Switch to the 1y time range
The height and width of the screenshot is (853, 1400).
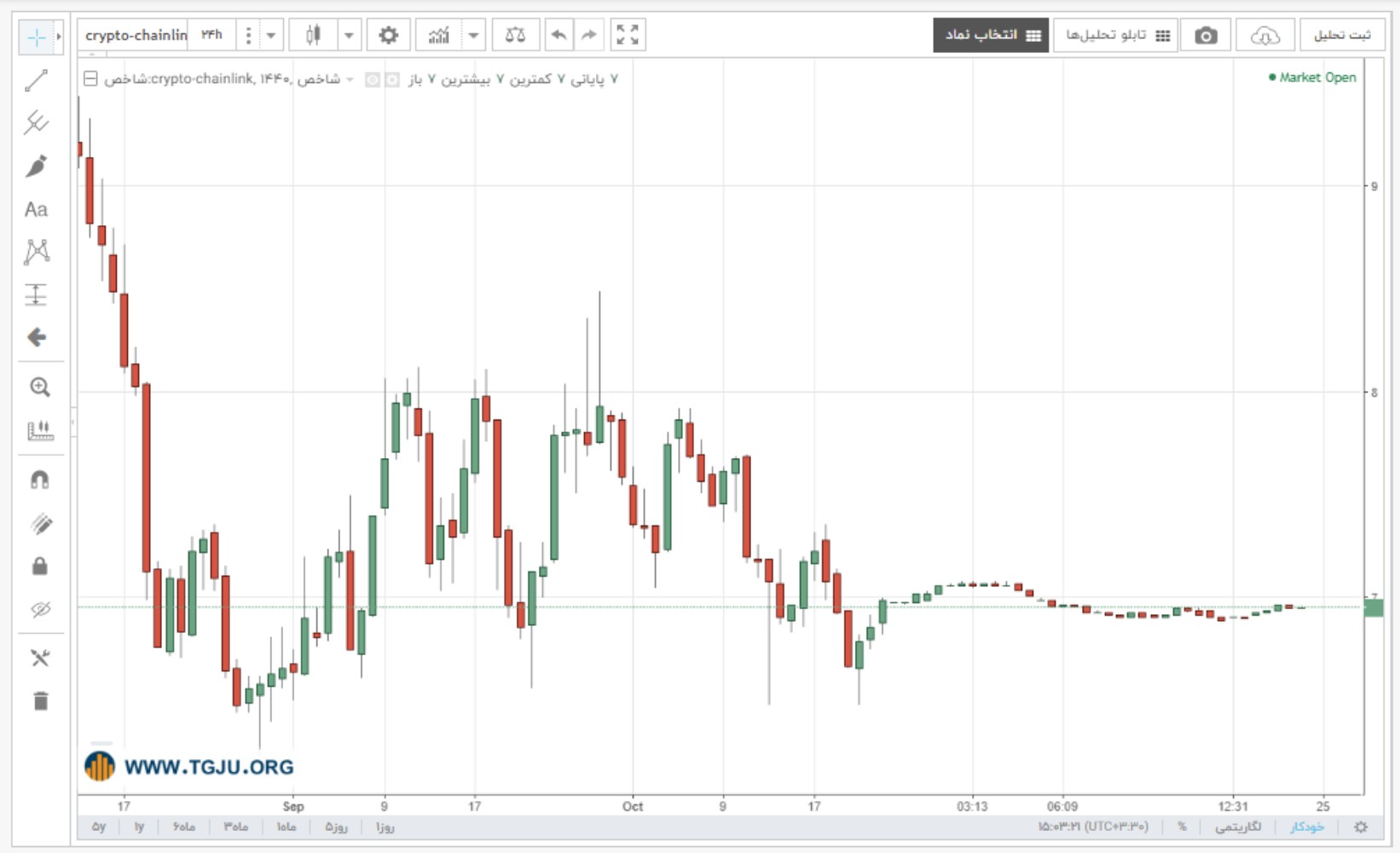tap(139, 827)
